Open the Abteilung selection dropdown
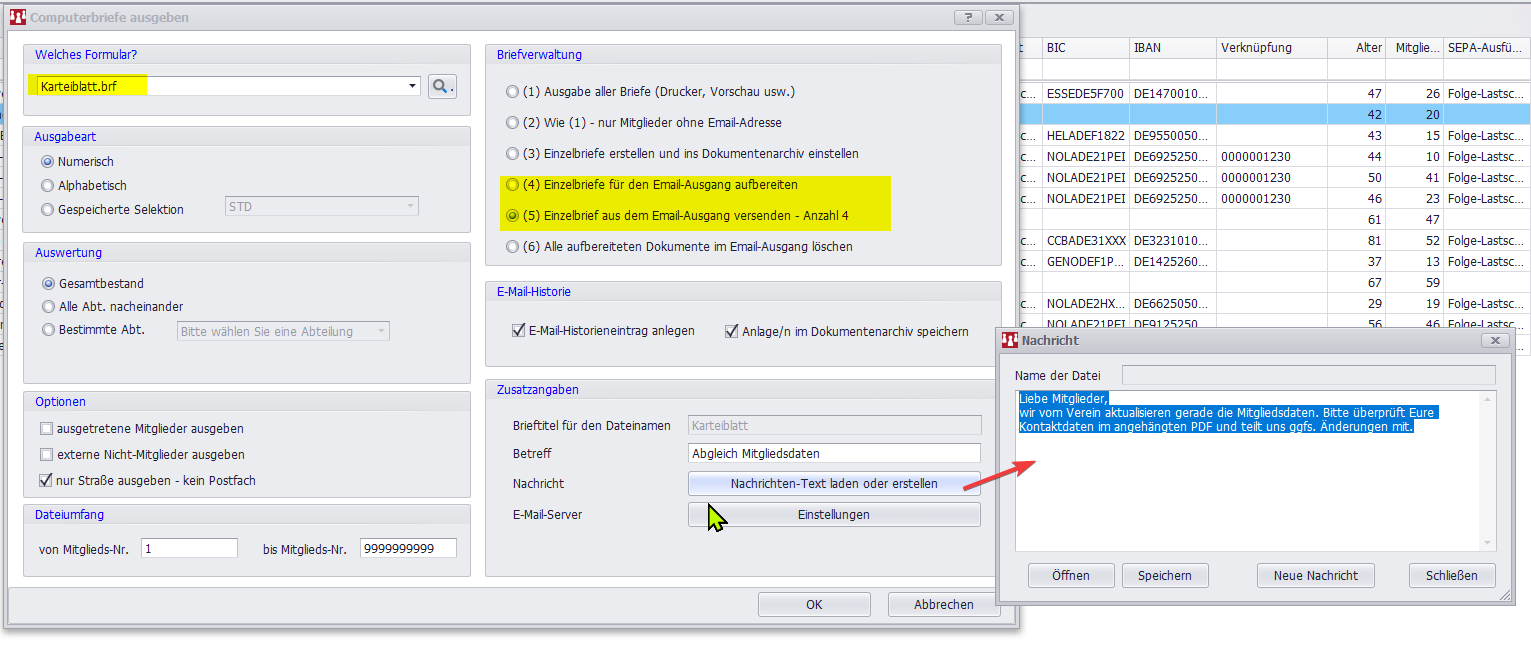The width and height of the screenshot is (1531, 649). pos(381,332)
